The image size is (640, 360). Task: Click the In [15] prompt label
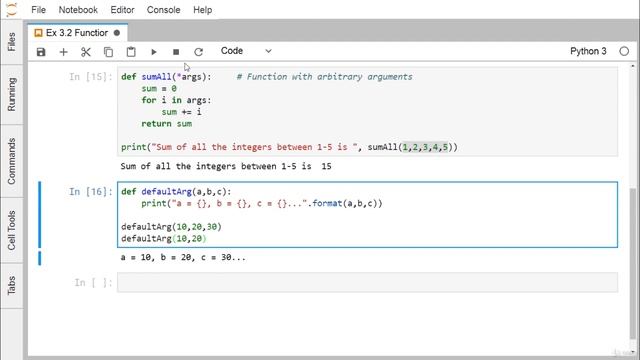click(90, 77)
